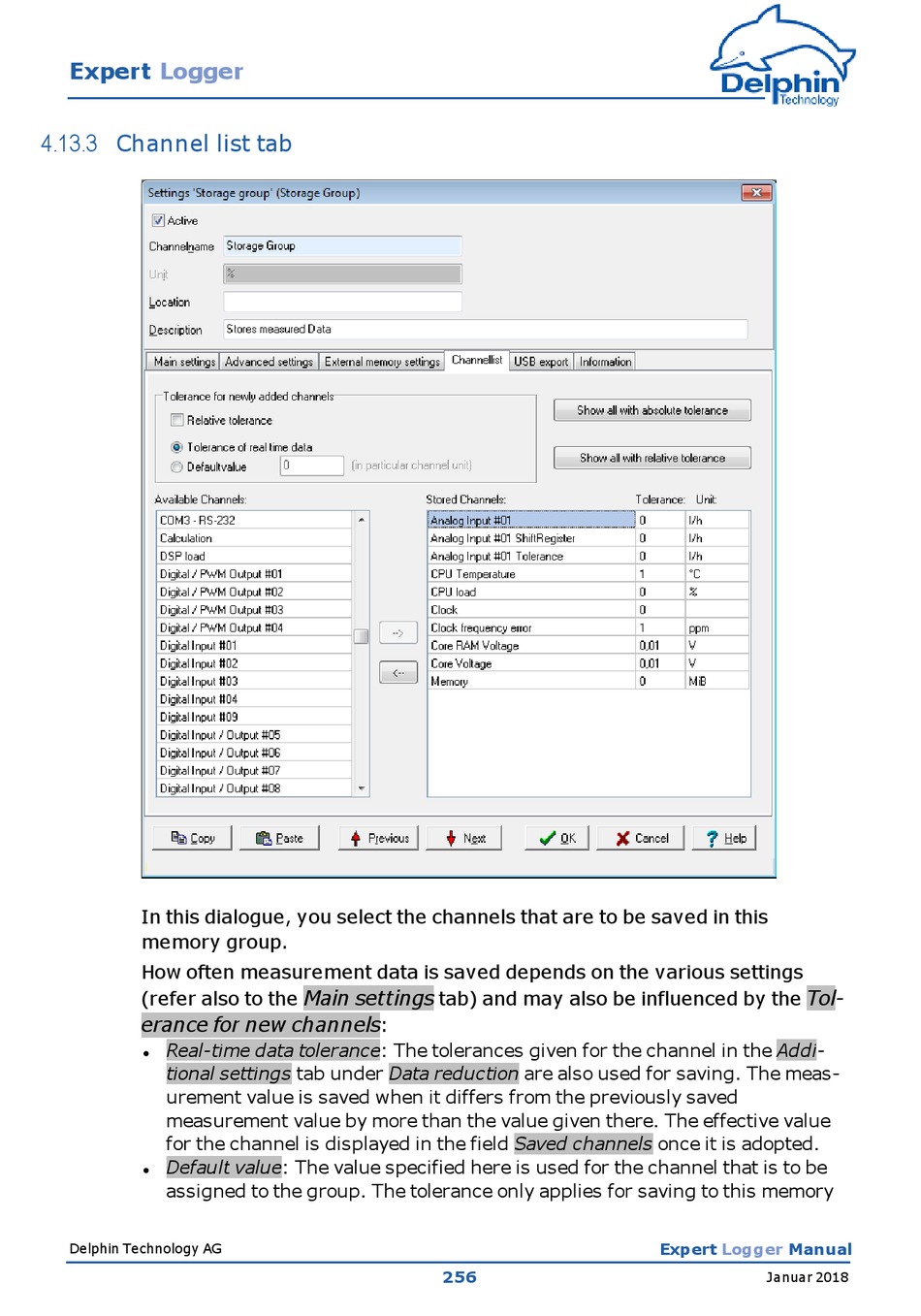The height and width of the screenshot is (1316, 921).
Task: Select Digital Input #04 channel
Action: [255, 699]
